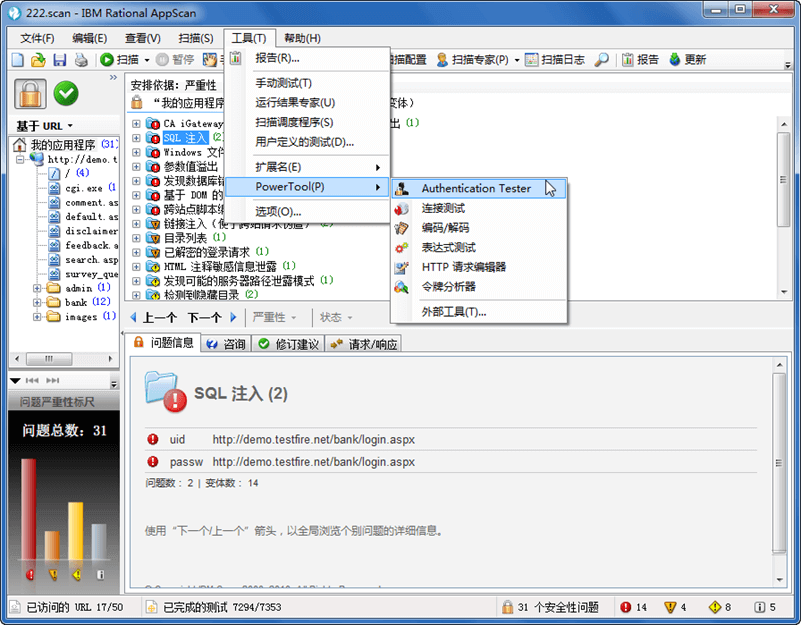Click the Print toolbar icon

point(81,60)
